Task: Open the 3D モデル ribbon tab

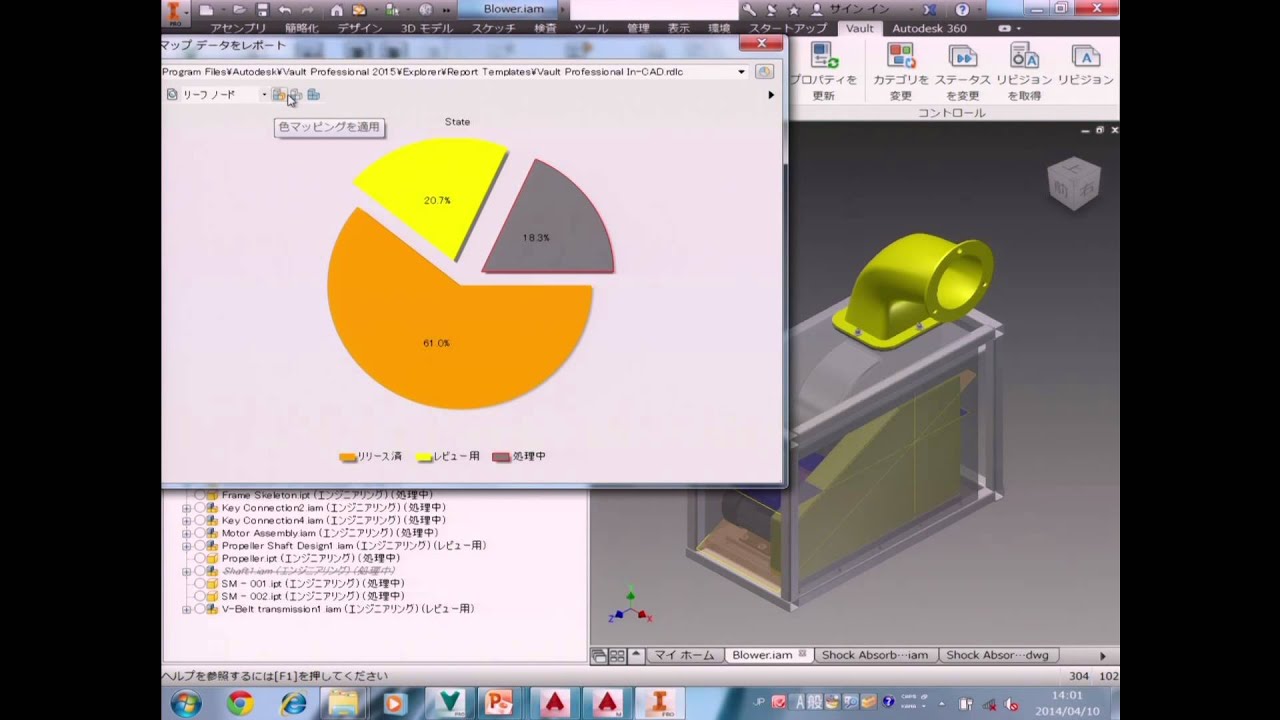Action: [427, 28]
